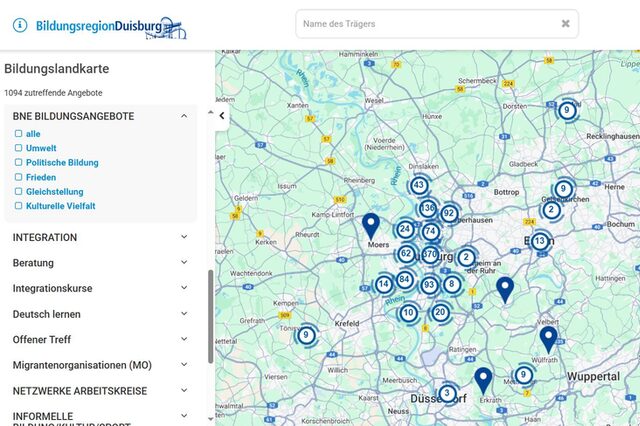Open the cluster marker showing 3 at Düsseldorf
Viewport: 640px width, 426px height.
[447, 393]
